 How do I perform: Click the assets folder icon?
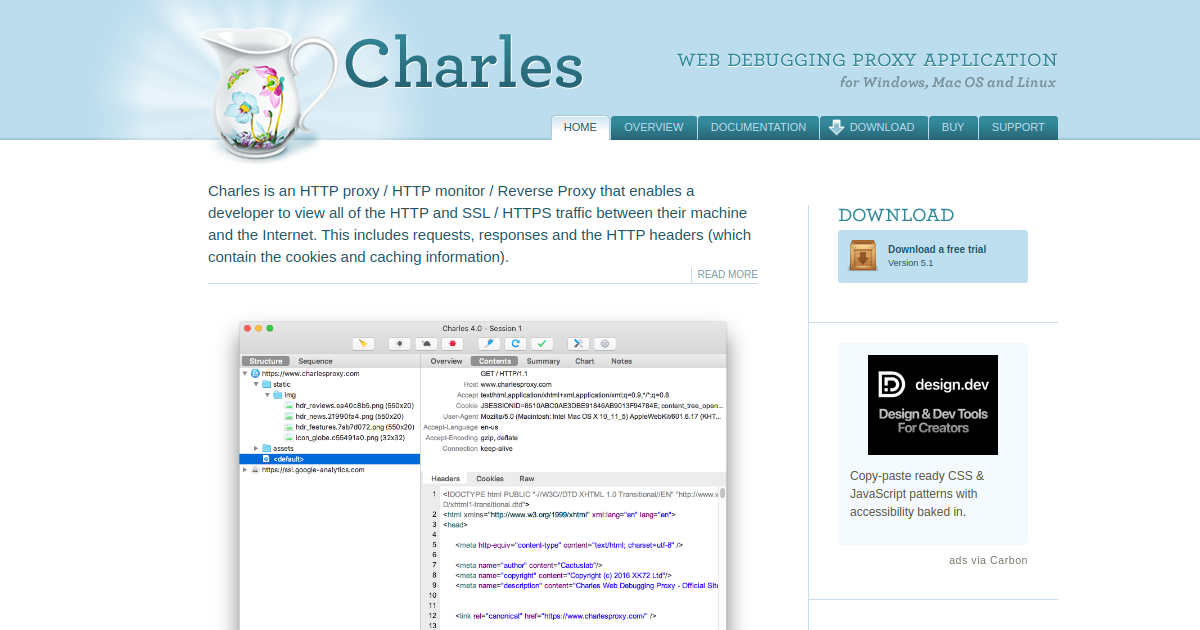[x=267, y=448]
